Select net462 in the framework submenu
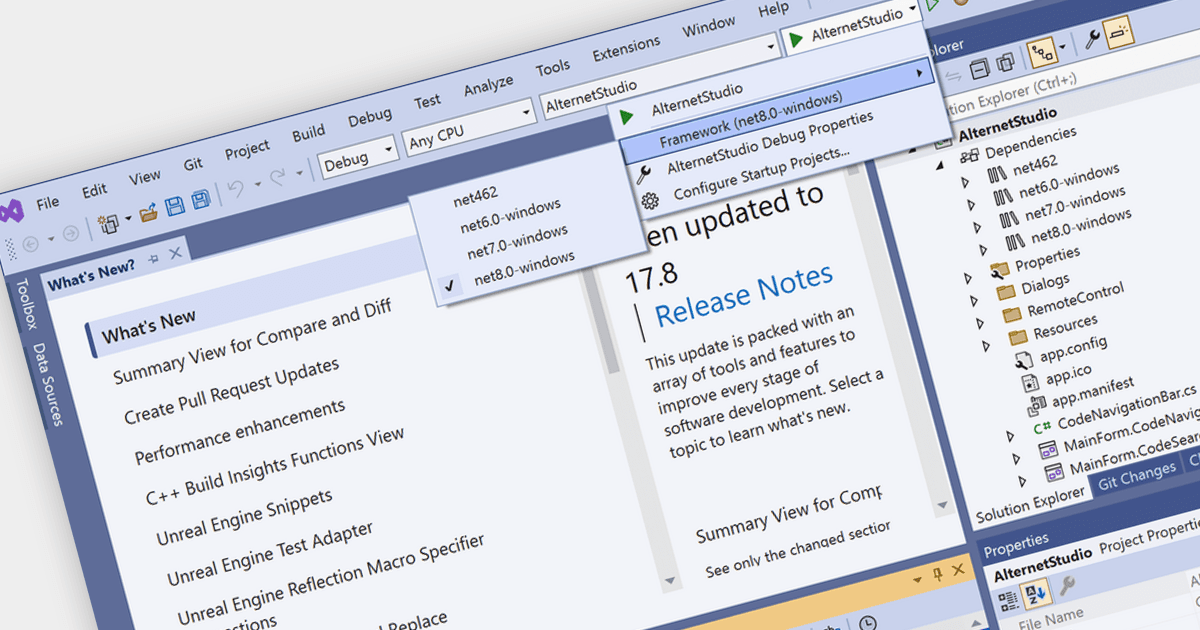This screenshot has width=1200, height=630. pyautogui.click(x=475, y=197)
